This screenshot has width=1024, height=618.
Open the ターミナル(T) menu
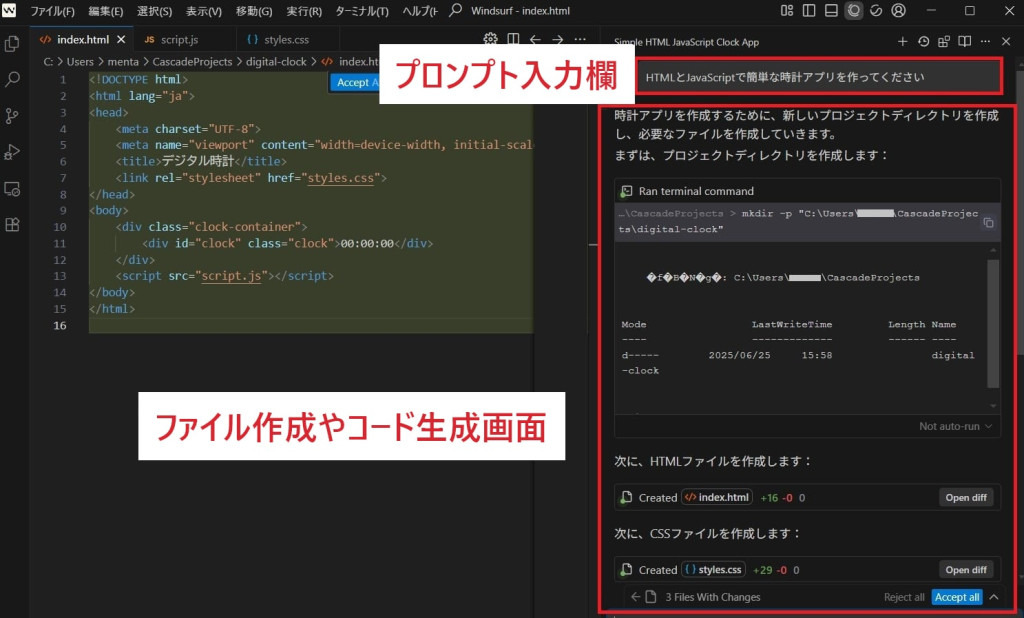click(362, 11)
